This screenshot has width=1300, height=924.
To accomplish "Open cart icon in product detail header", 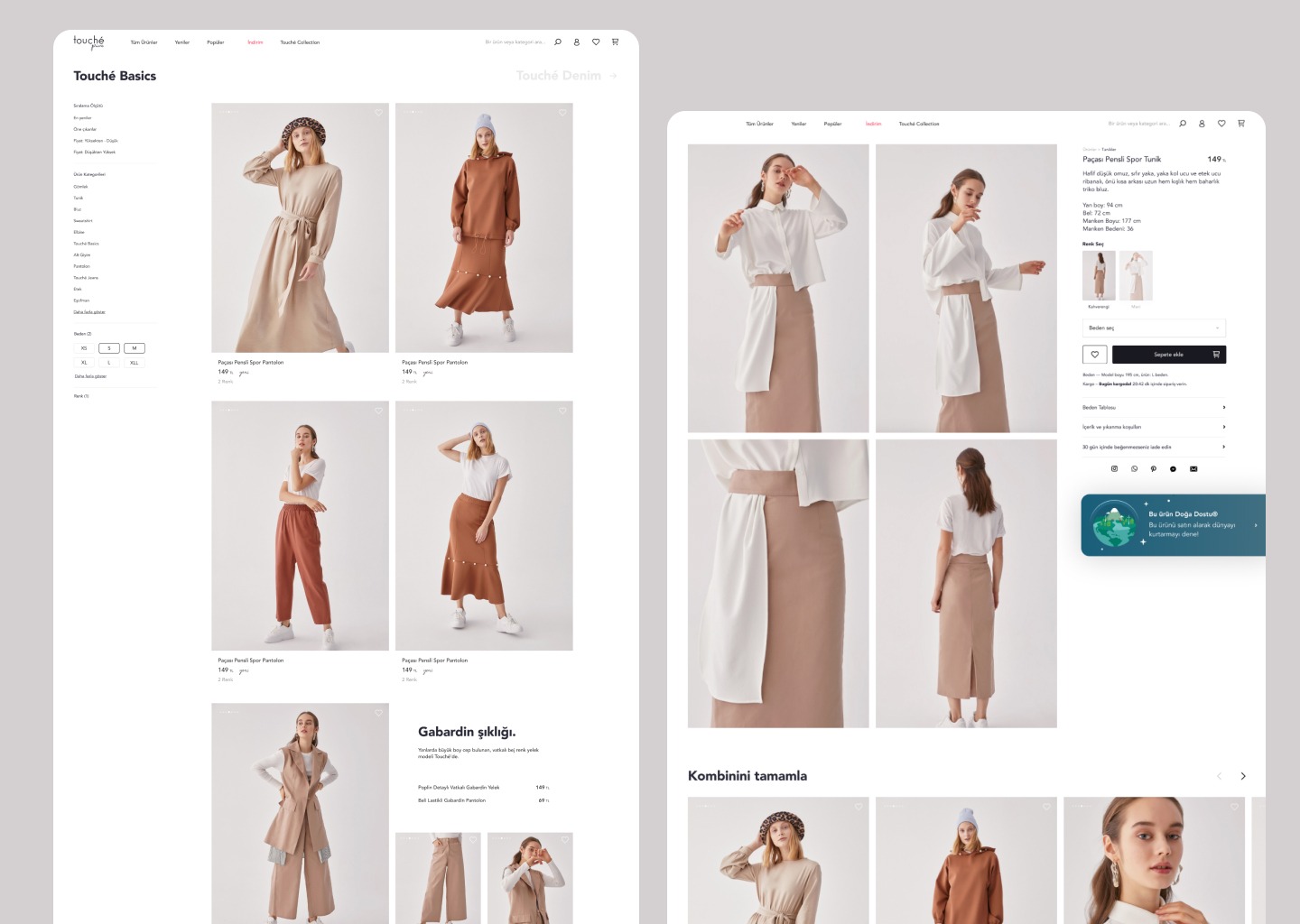I will click(x=1241, y=124).
